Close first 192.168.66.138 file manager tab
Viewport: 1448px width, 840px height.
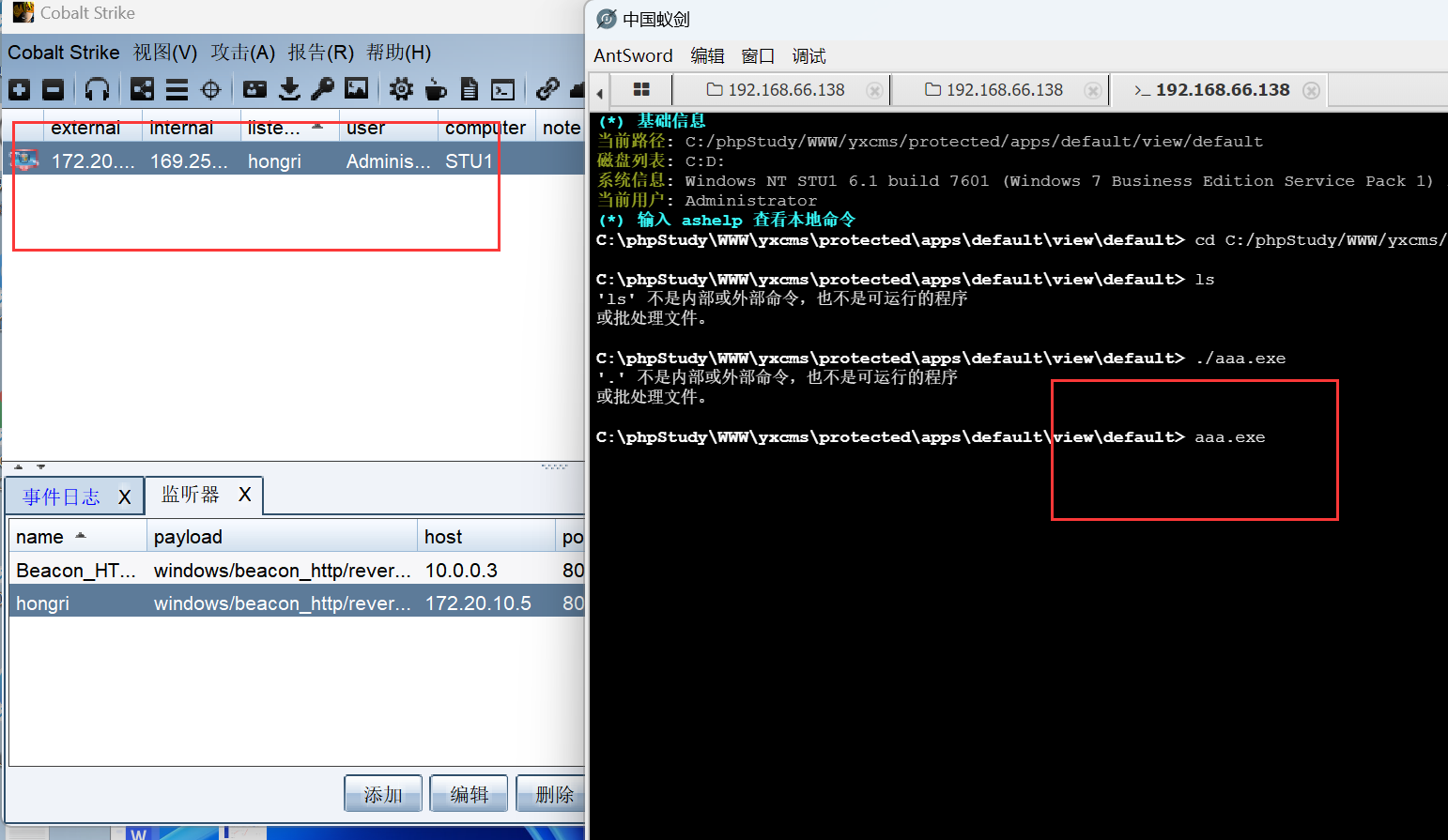click(x=874, y=91)
